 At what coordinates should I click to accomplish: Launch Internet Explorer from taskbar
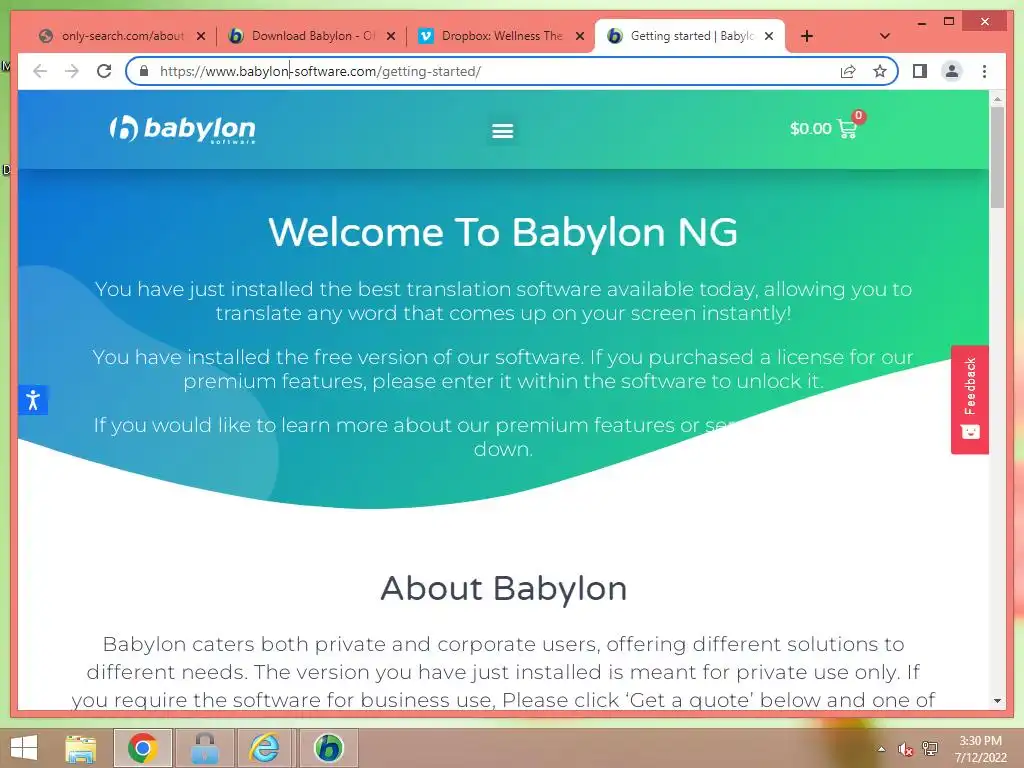click(265, 748)
